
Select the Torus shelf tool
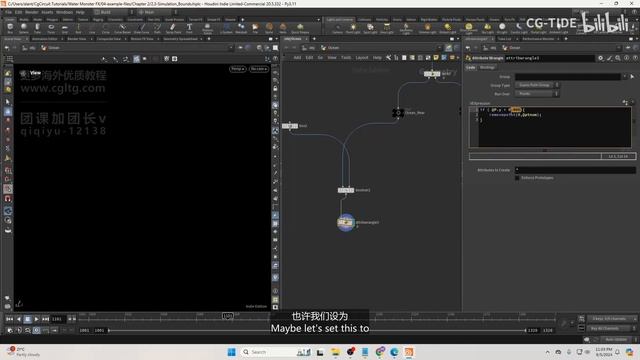coord(51,28)
